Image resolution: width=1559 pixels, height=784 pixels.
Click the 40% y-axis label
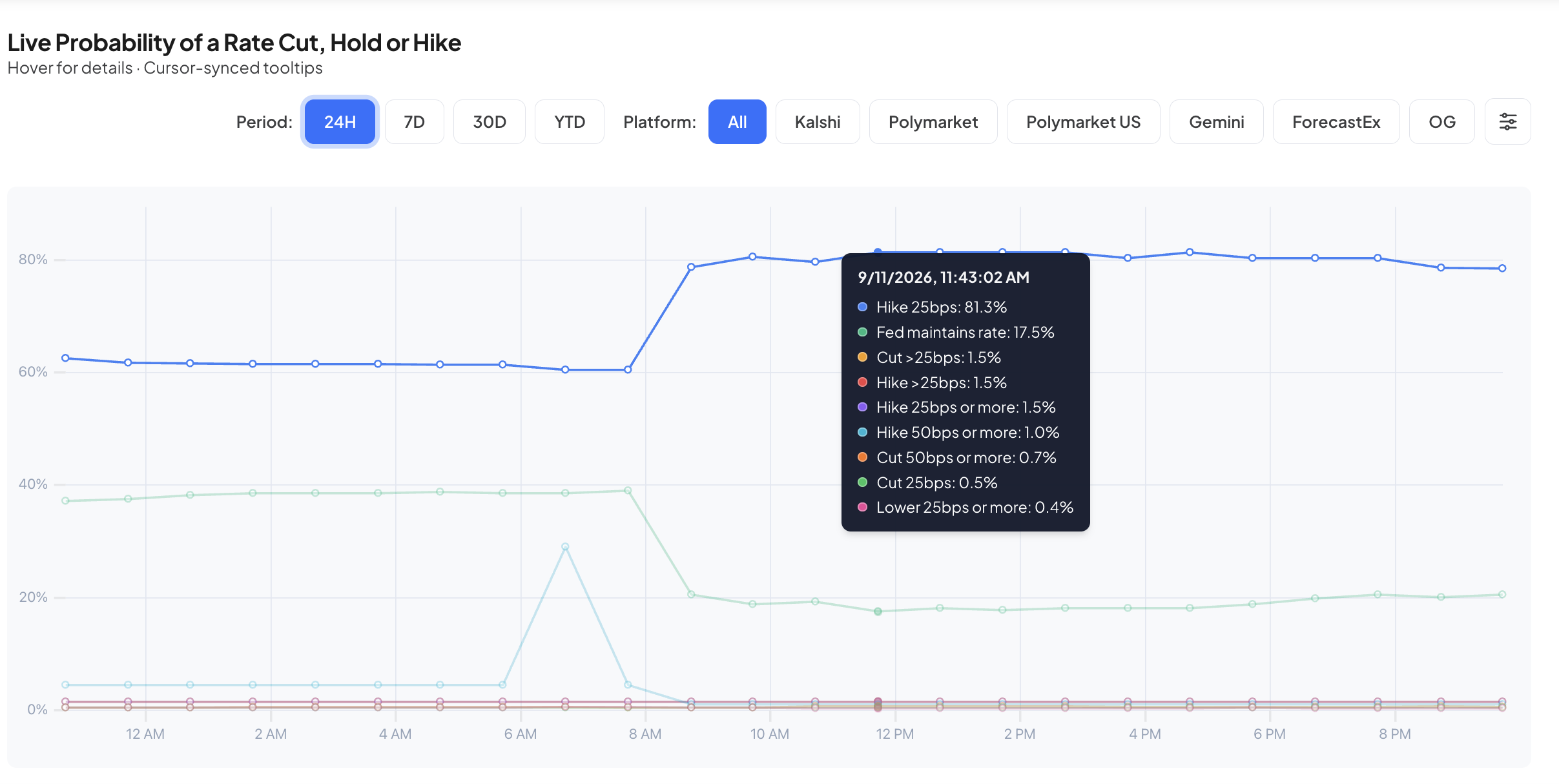[x=33, y=484]
